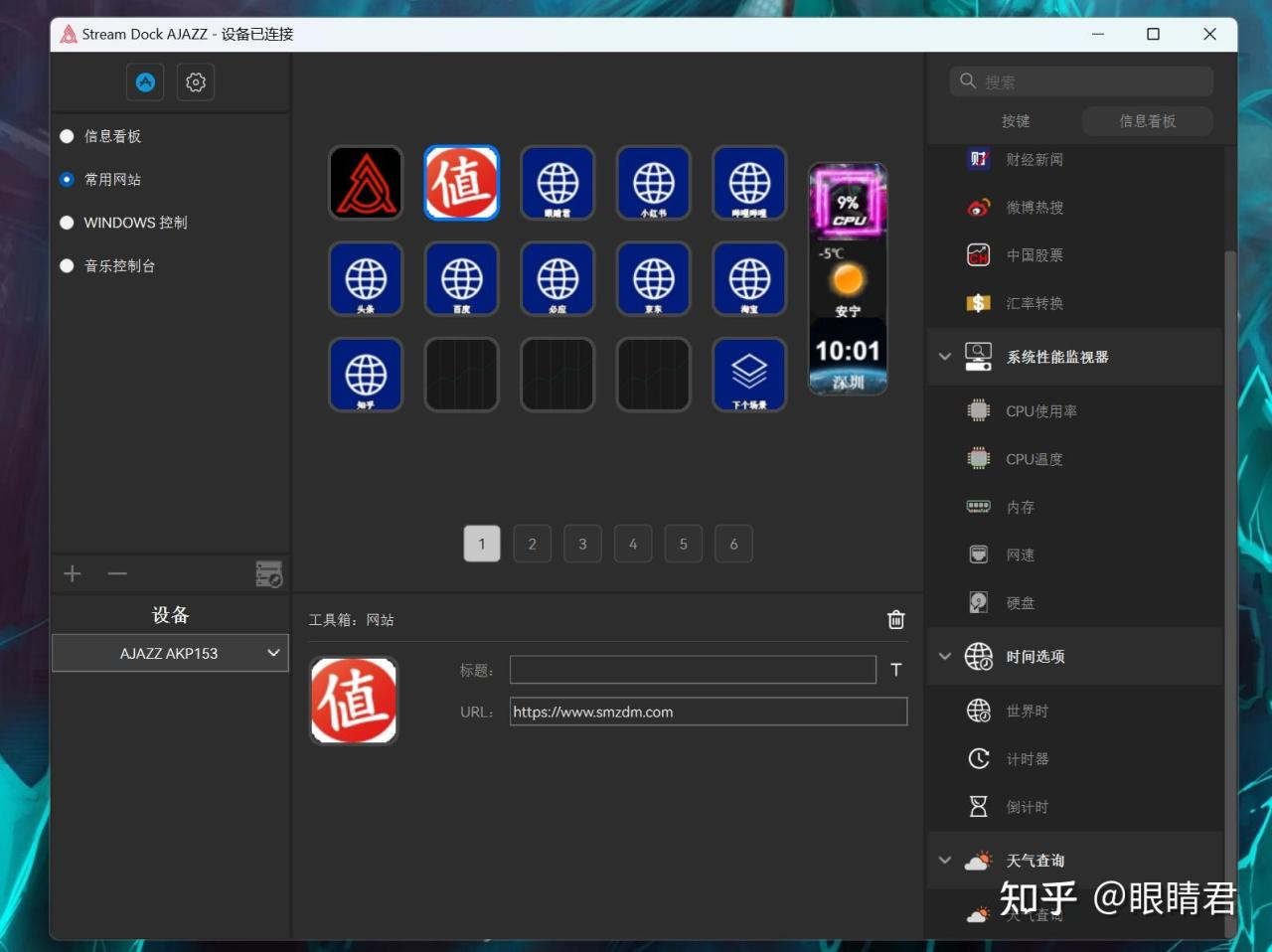This screenshot has width=1272, height=952.
Task: Choose the 汇率转换 plugin
Action: (1034, 303)
